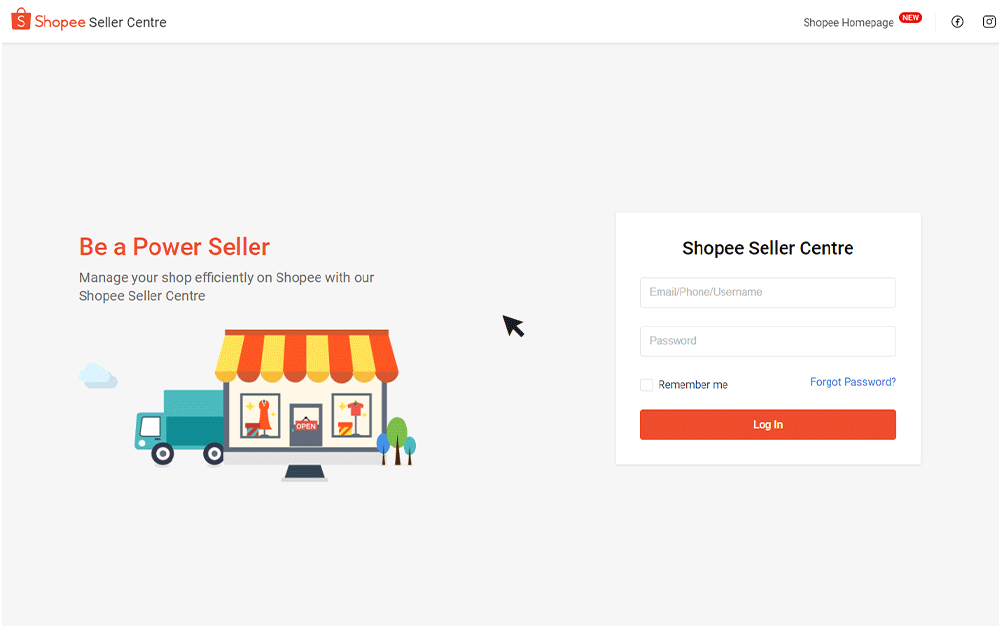
Task: Click the orange Log In button
Action: click(x=767, y=424)
